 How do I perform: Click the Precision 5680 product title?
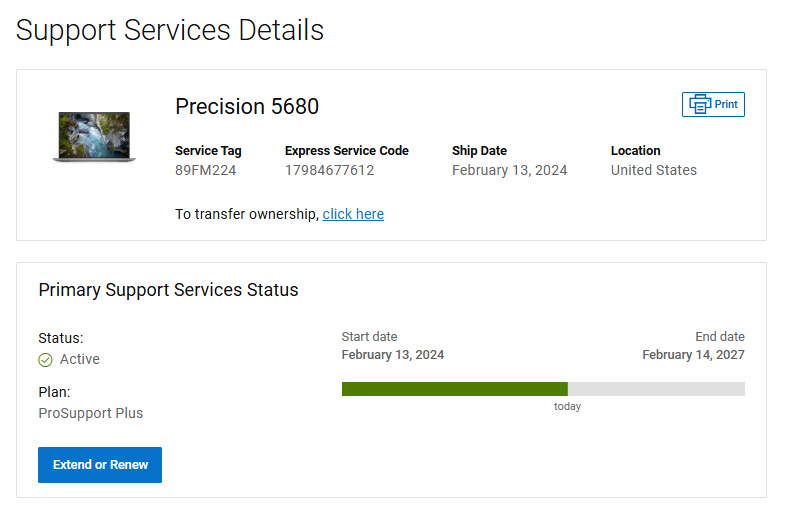pos(247,107)
